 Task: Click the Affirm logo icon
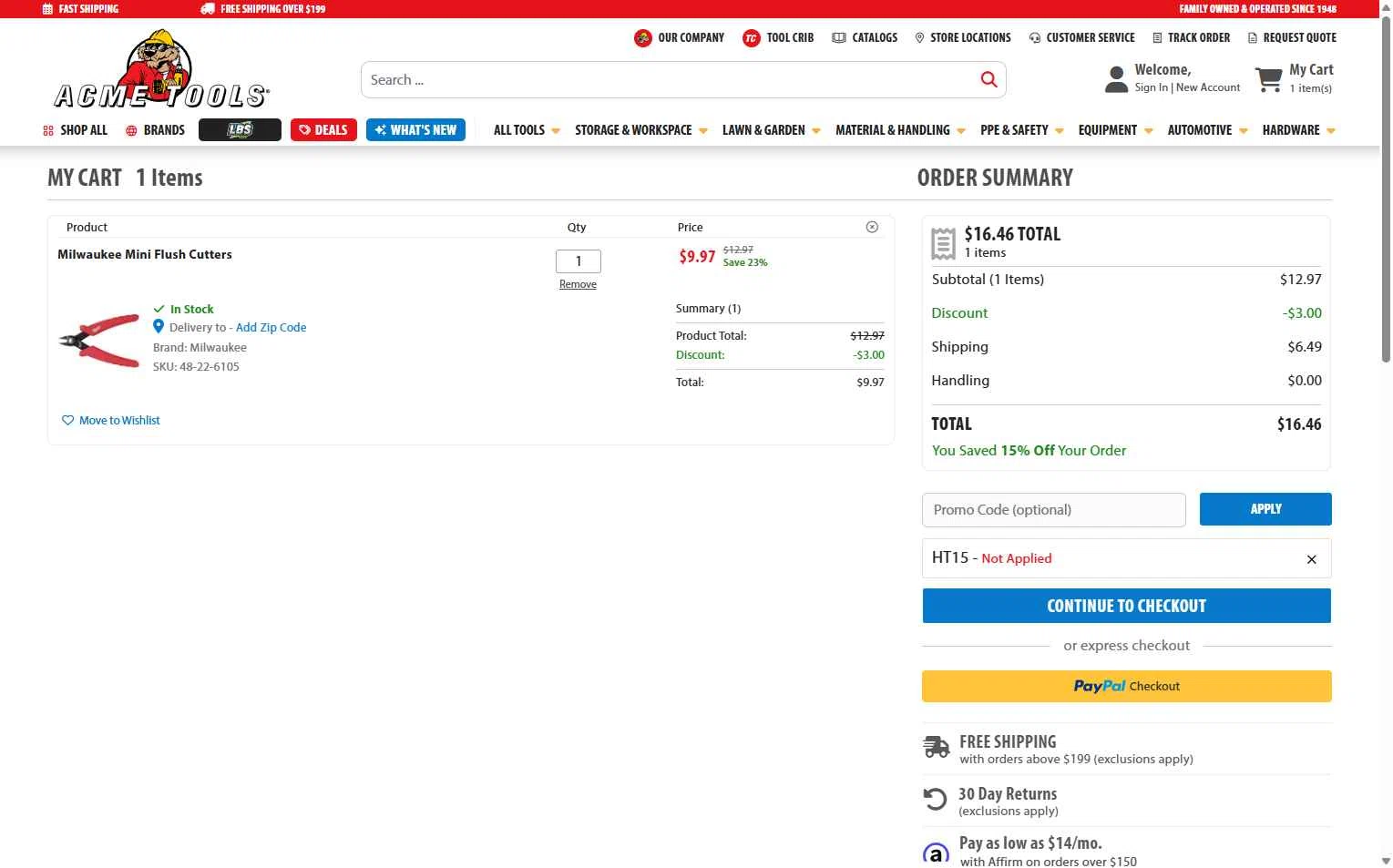pyautogui.click(x=936, y=854)
